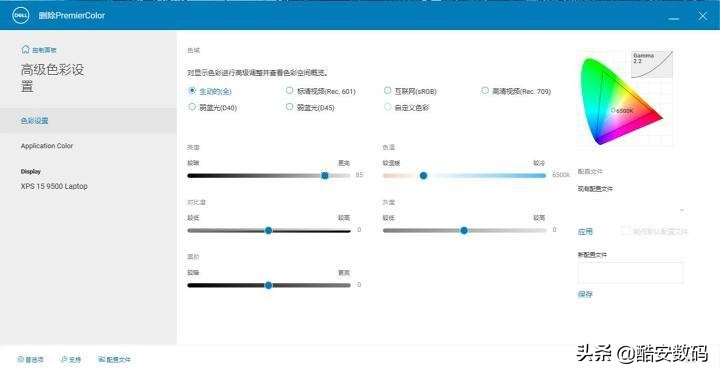Select 高清视频 (Rec. 709) gamut

pyautogui.click(x=485, y=91)
